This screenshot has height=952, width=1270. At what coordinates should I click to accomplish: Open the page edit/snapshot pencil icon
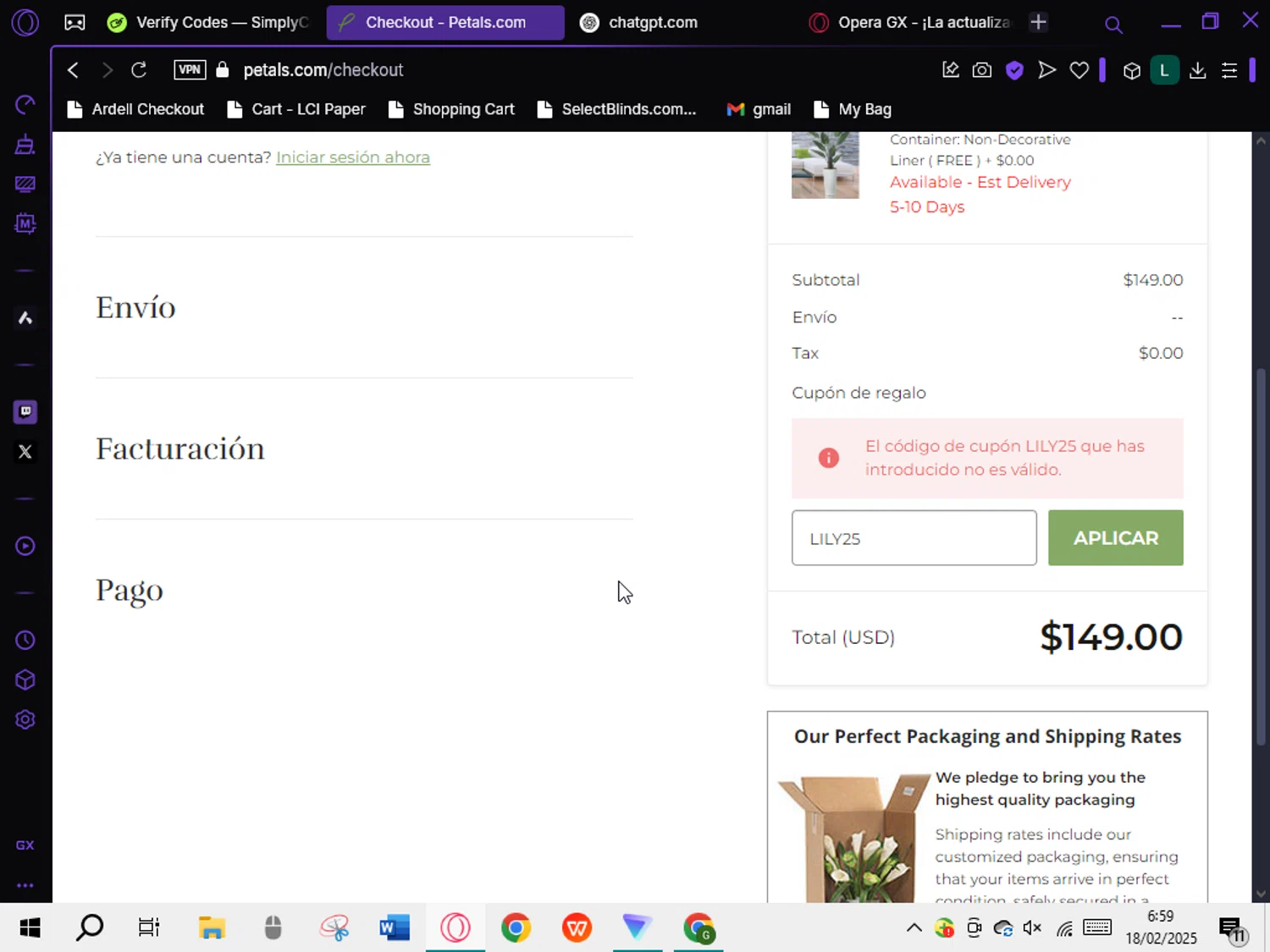tap(951, 70)
